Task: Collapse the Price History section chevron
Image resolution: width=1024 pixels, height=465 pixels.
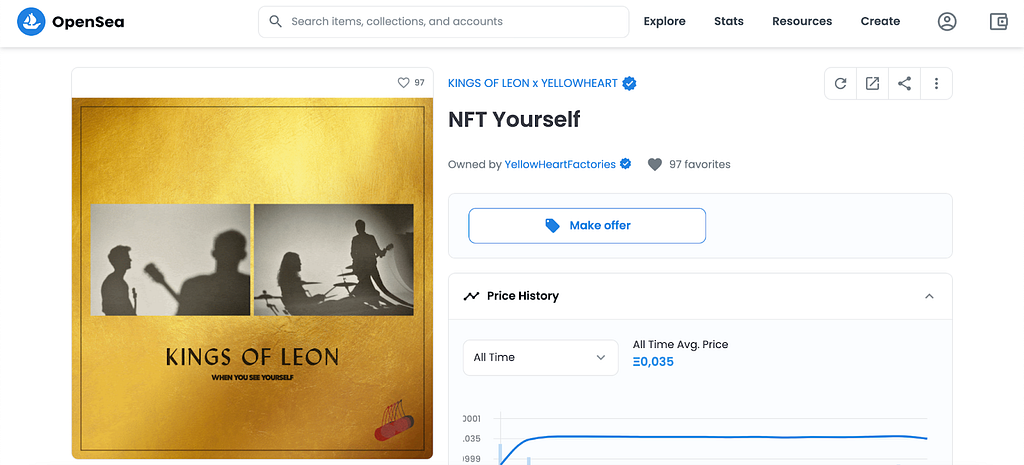Action: (929, 296)
